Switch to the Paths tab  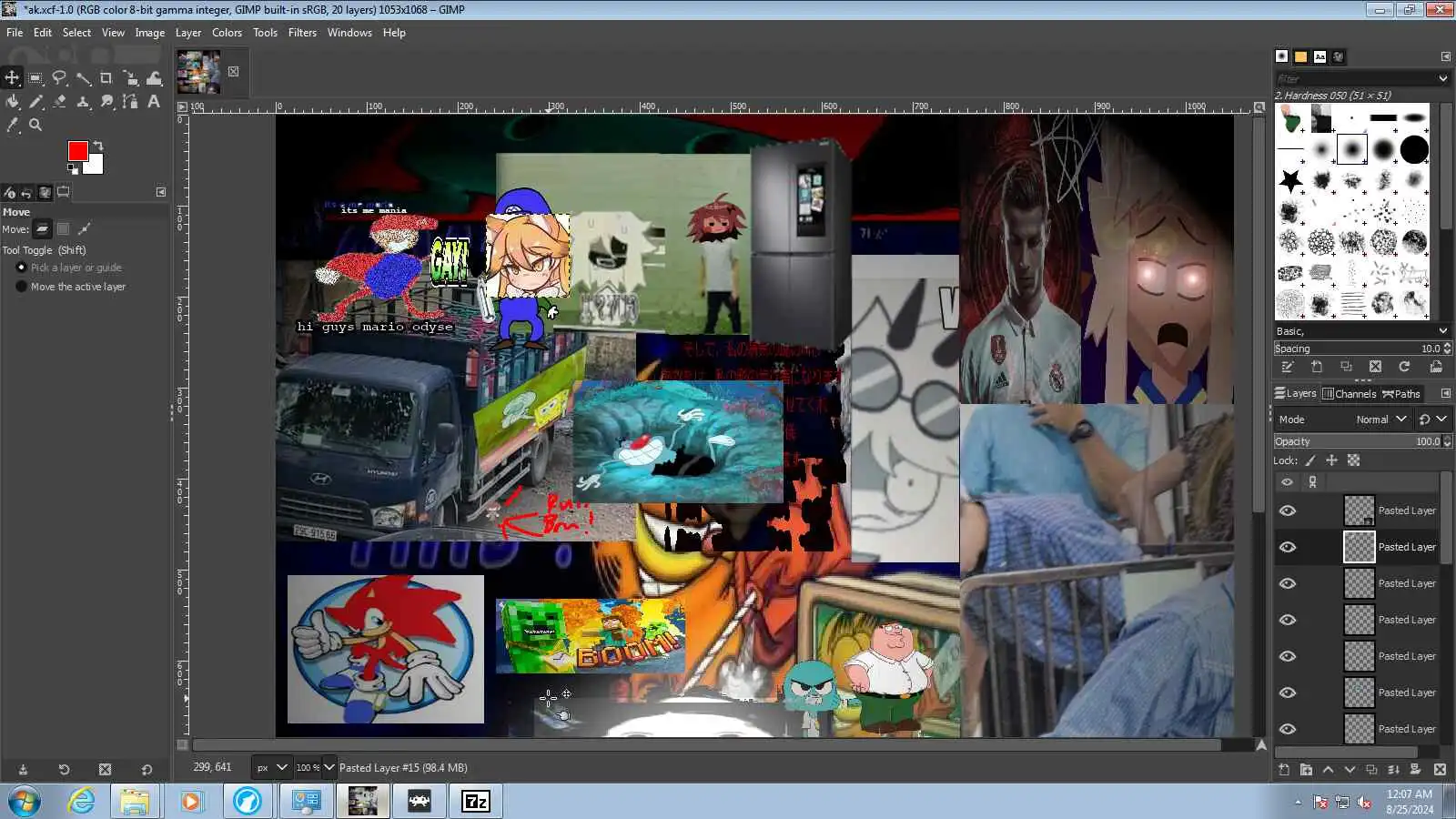point(1401,394)
